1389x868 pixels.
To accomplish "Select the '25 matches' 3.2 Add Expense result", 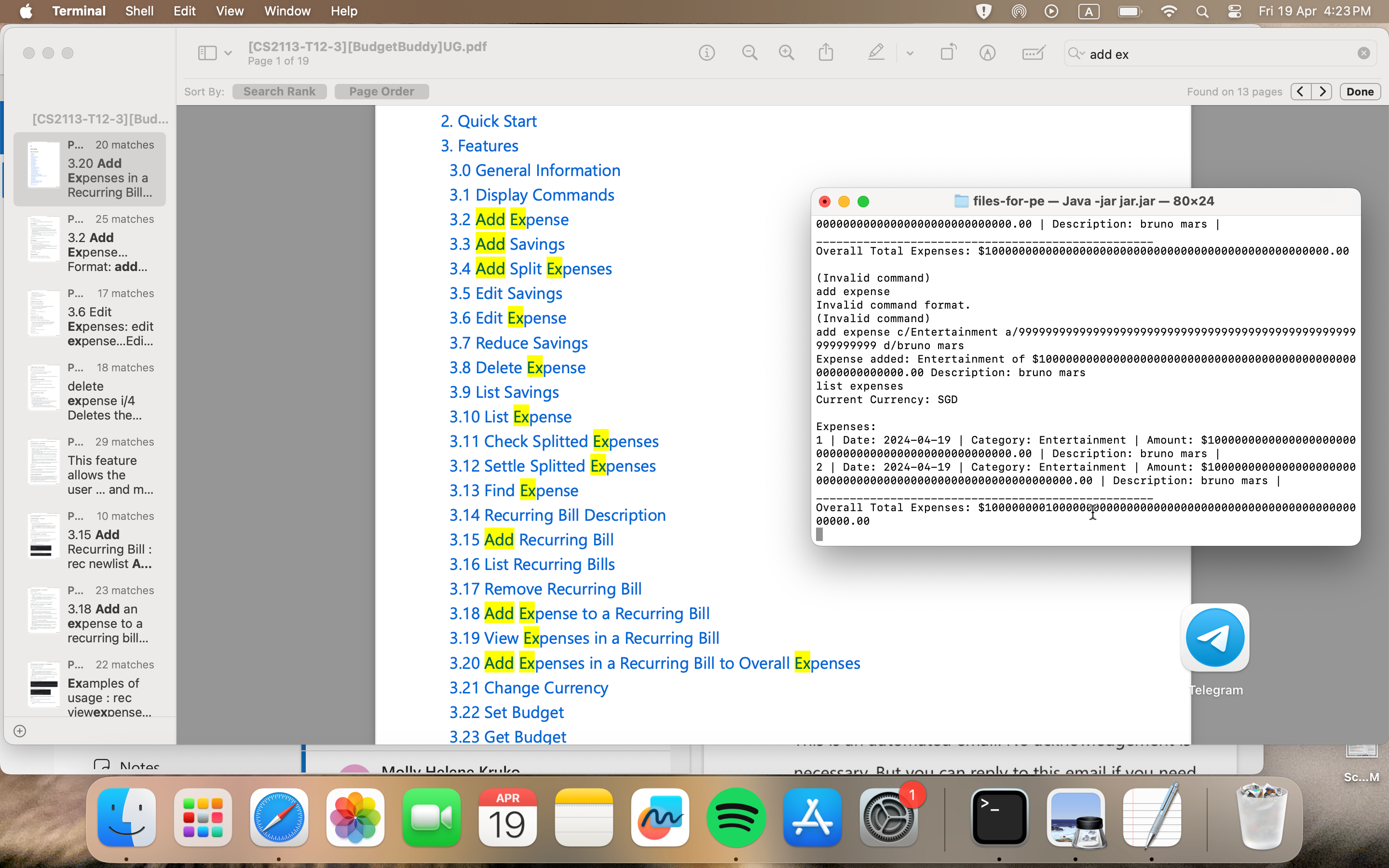I will [90, 244].
